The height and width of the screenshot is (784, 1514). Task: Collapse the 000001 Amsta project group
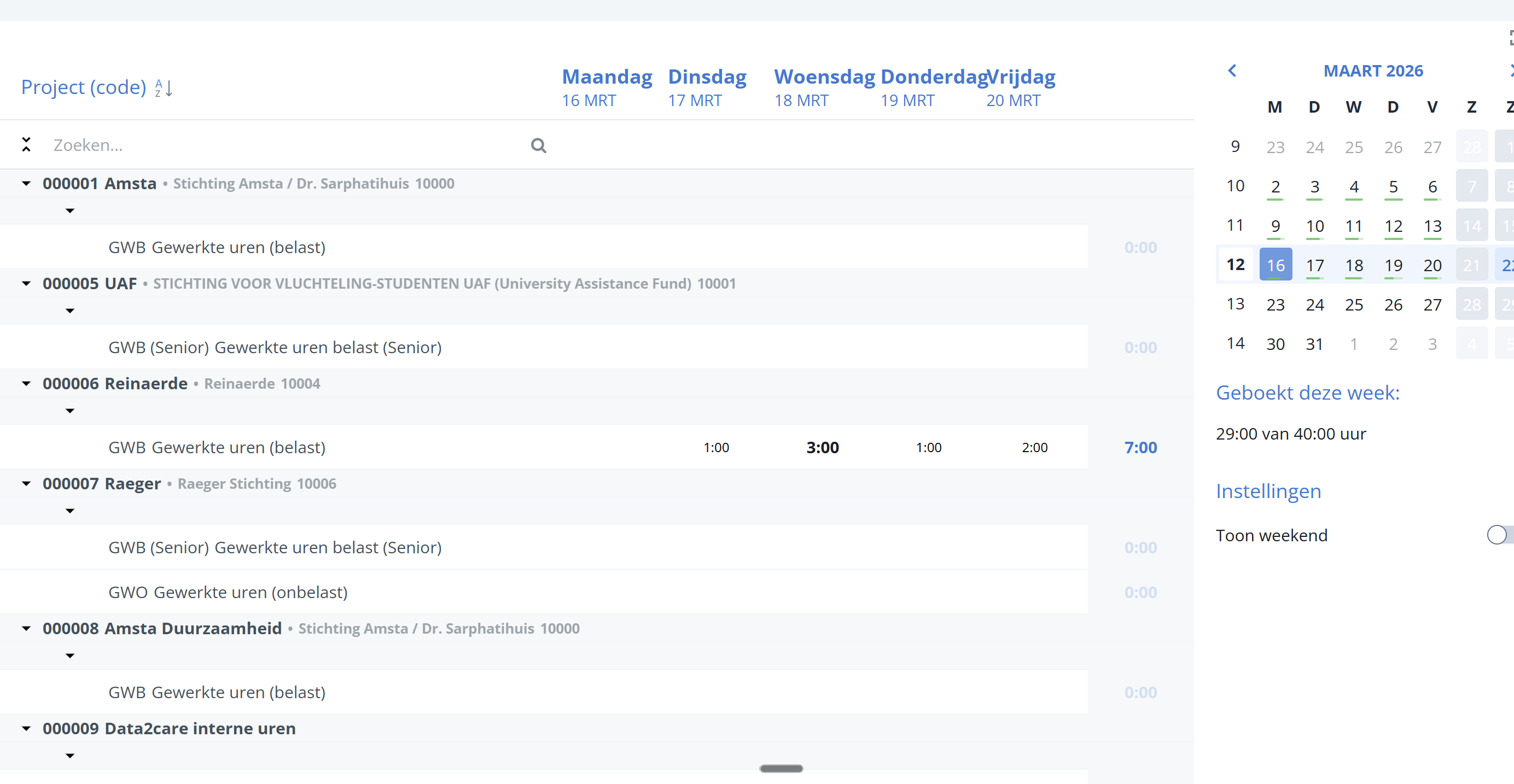coord(26,183)
